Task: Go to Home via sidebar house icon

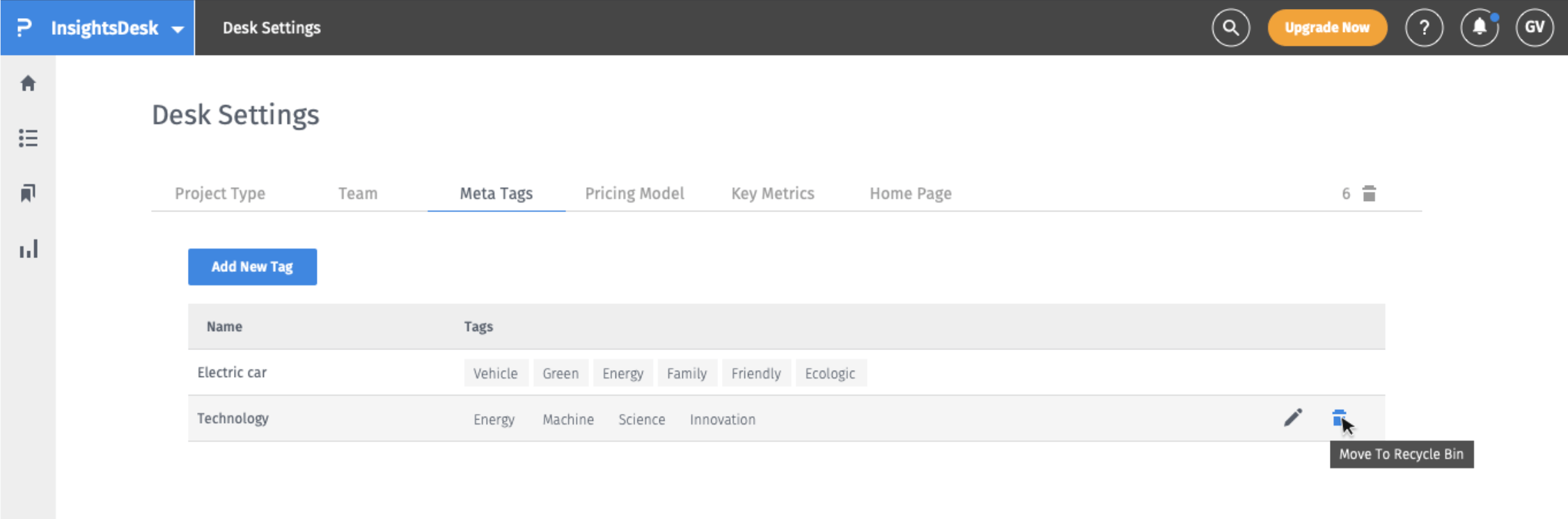Action: (x=28, y=83)
